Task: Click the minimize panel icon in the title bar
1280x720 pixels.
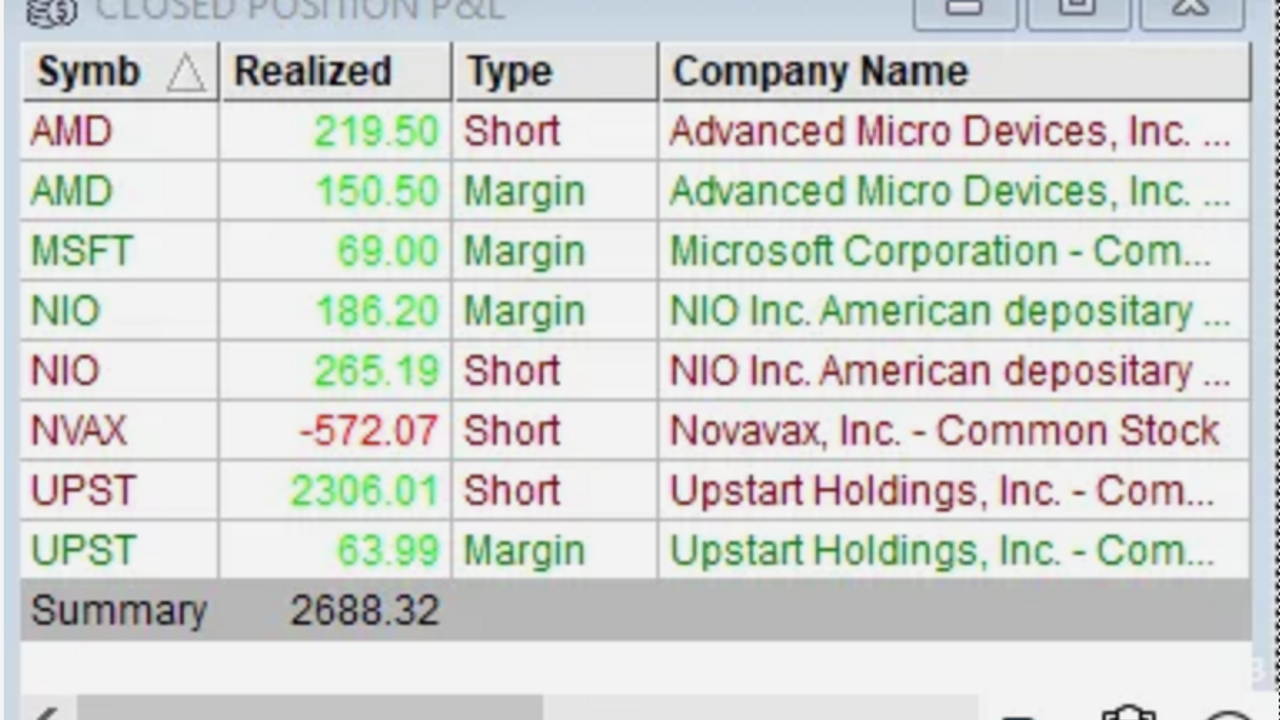Action: click(965, 8)
